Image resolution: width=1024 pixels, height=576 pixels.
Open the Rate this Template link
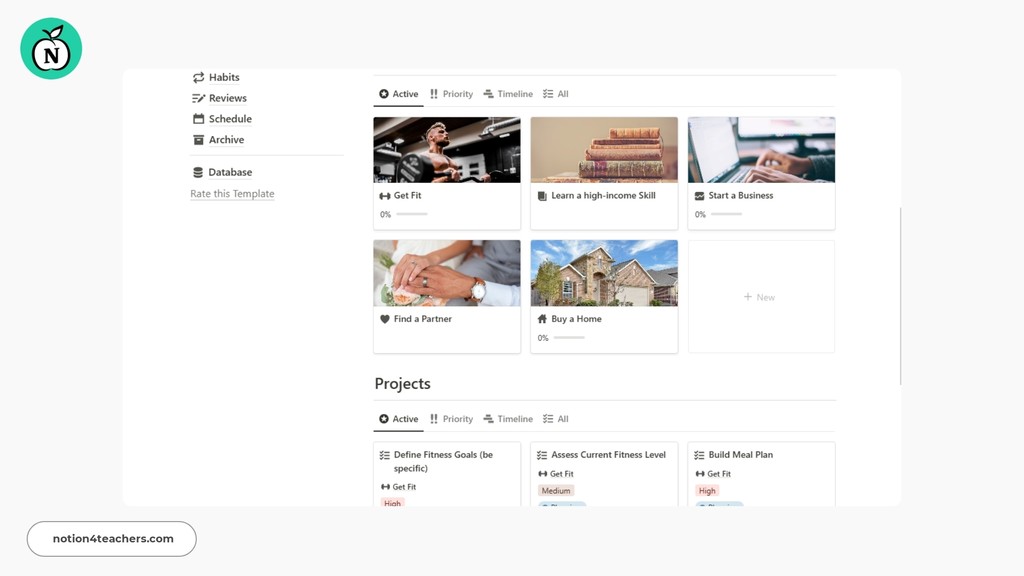pos(232,193)
